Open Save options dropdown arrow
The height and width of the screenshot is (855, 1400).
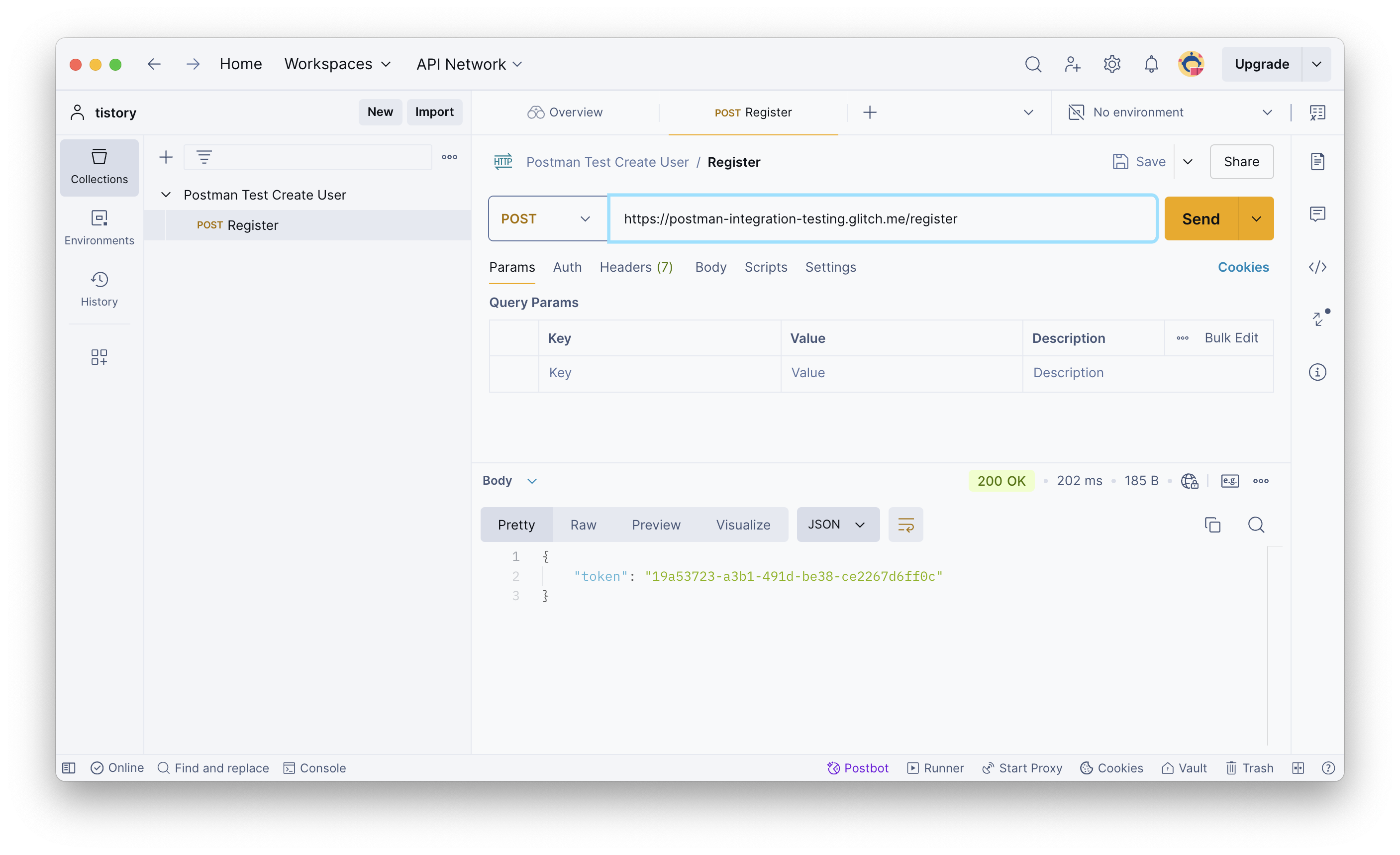point(1188,162)
